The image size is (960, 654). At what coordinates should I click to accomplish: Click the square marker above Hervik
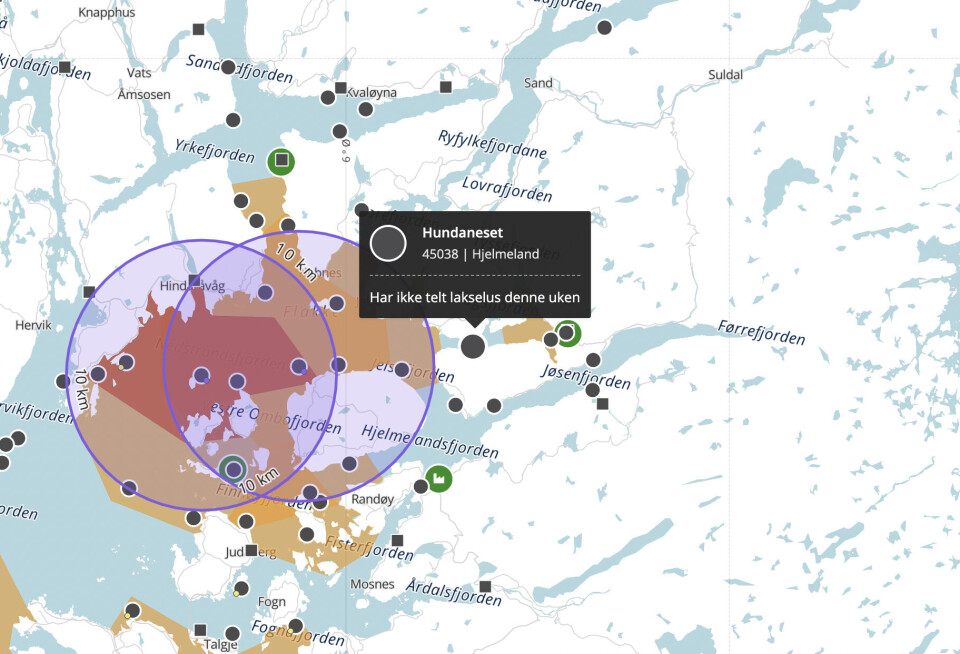[89, 292]
